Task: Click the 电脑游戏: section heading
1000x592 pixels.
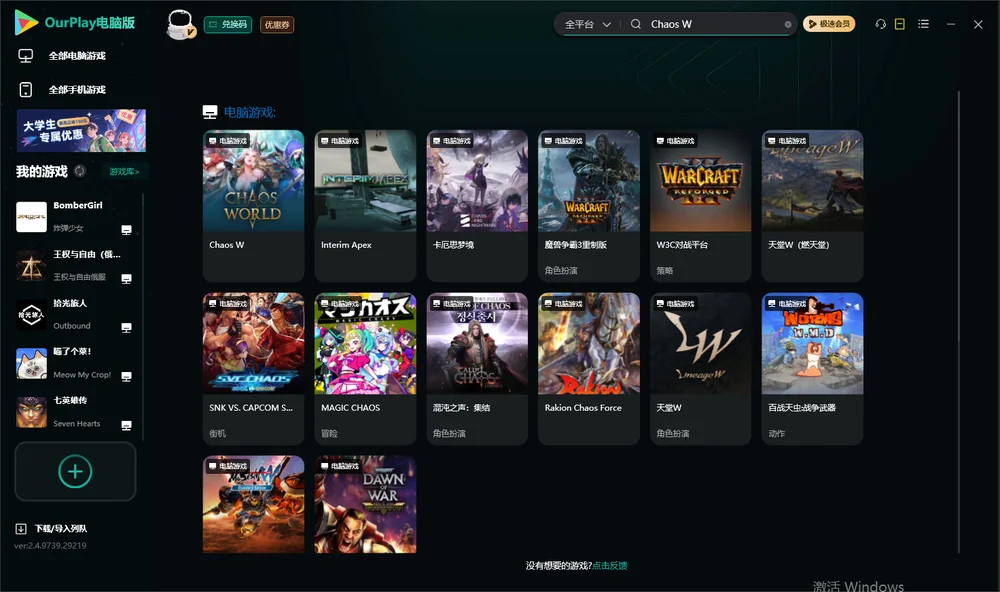Action: [x=249, y=112]
